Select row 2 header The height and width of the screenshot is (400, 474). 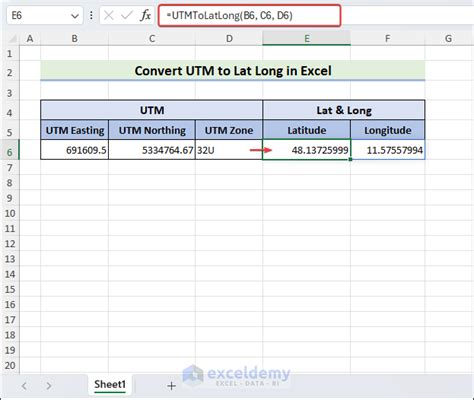(x=9, y=72)
